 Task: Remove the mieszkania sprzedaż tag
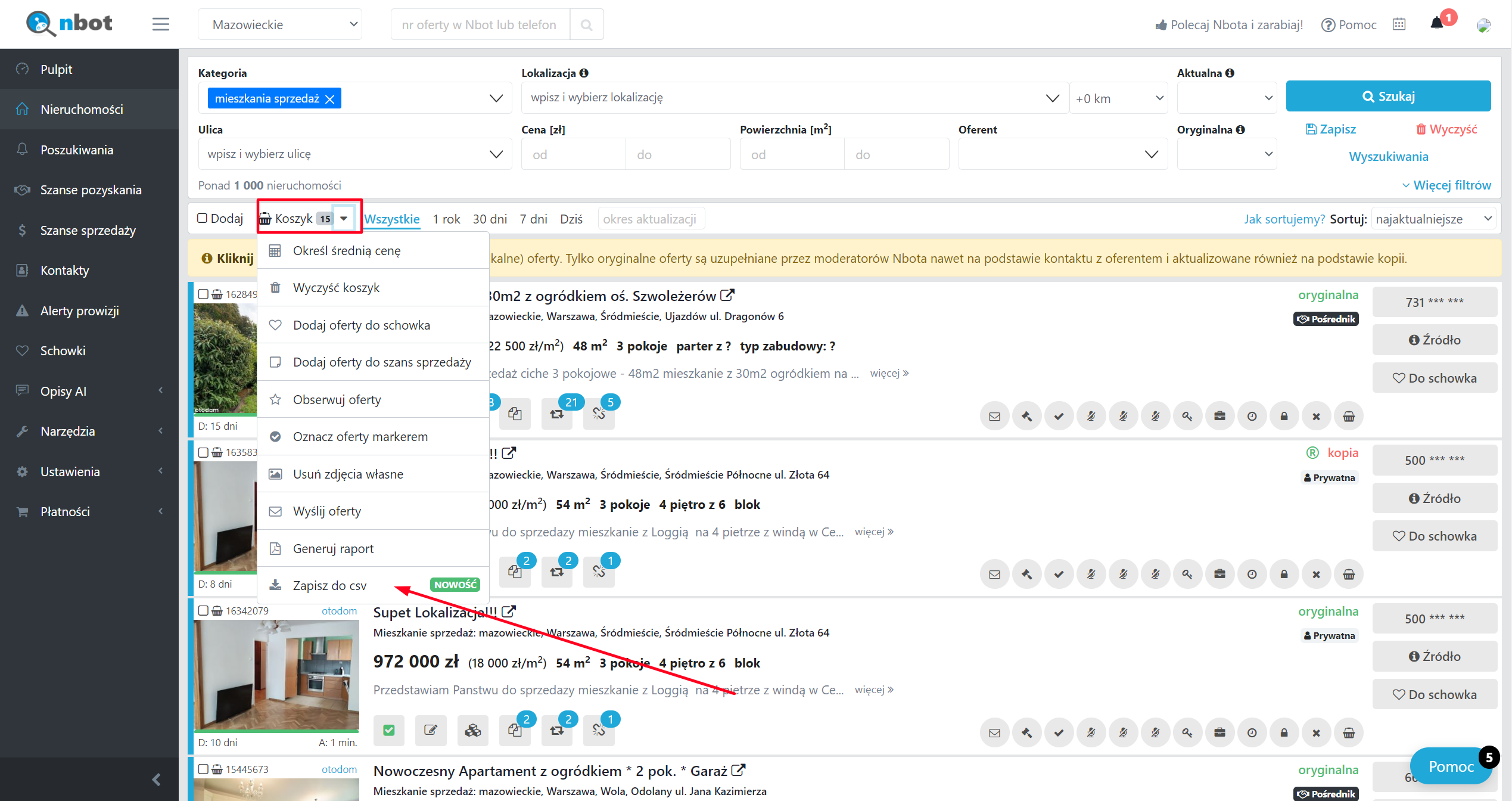coord(329,99)
